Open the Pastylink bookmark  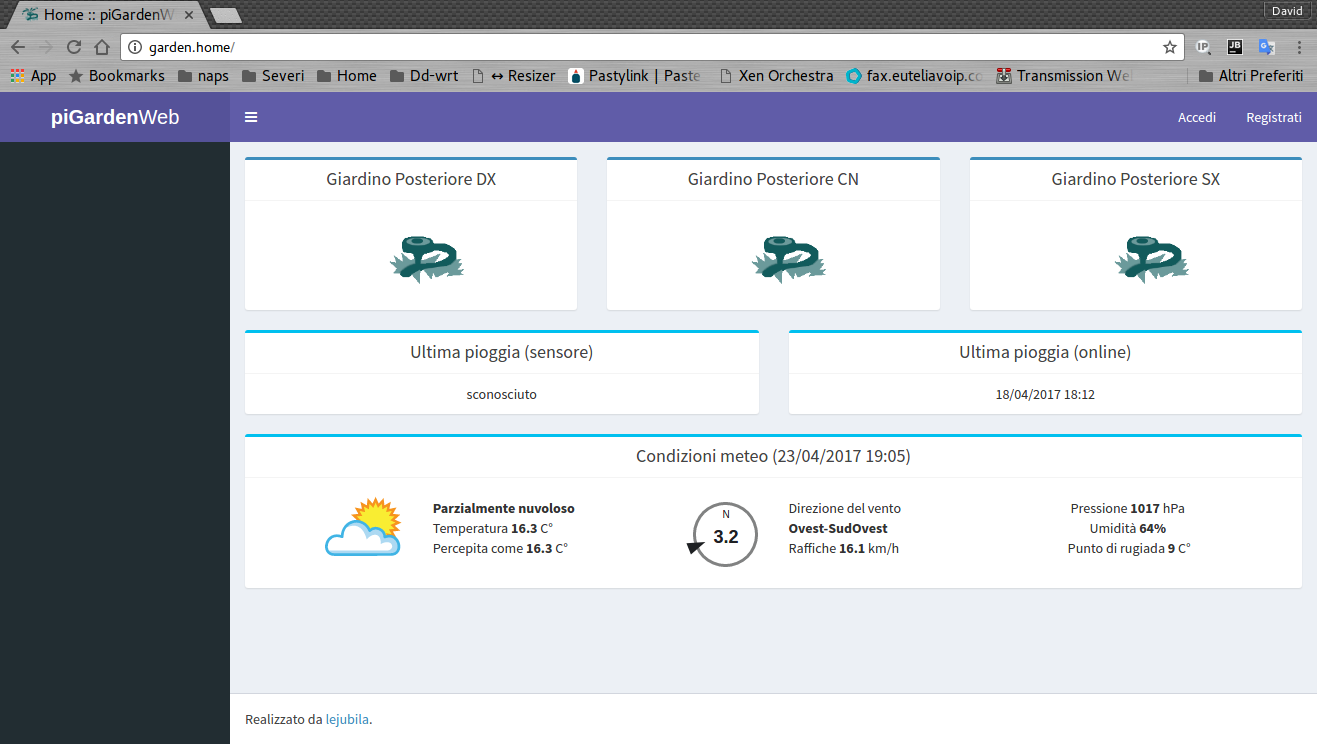click(x=635, y=76)
